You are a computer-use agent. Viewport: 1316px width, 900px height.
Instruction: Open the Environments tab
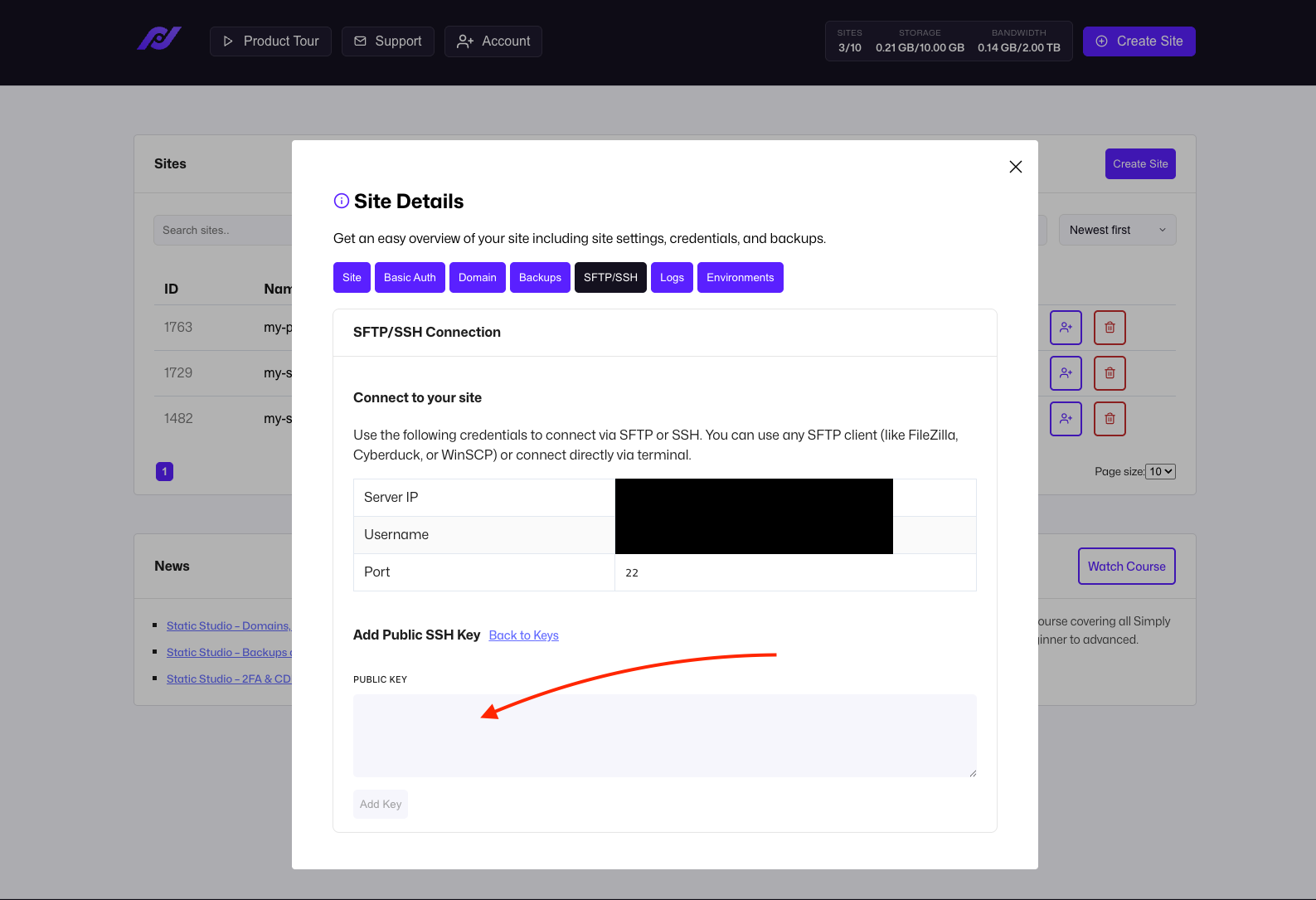(741, 278)
